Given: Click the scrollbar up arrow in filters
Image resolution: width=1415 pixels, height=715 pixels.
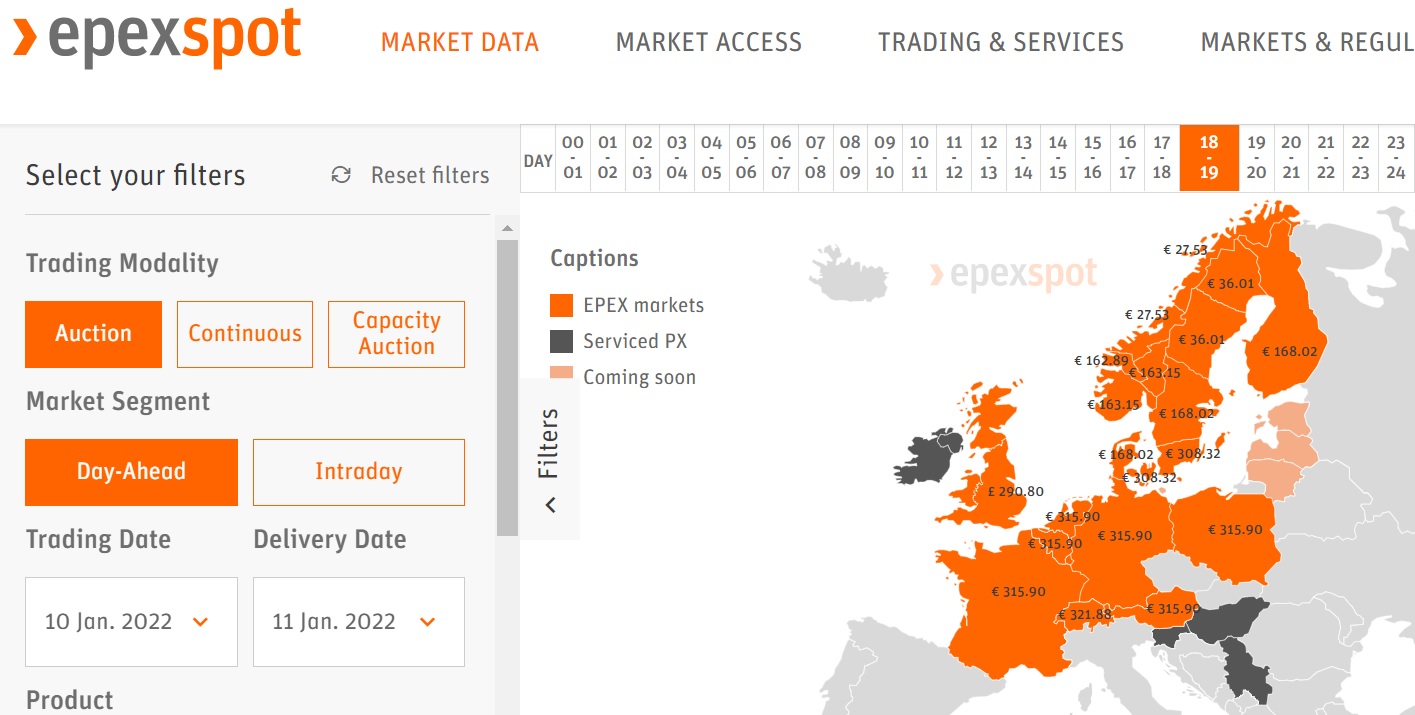Looking at the screenshot, I should [507, 229].
